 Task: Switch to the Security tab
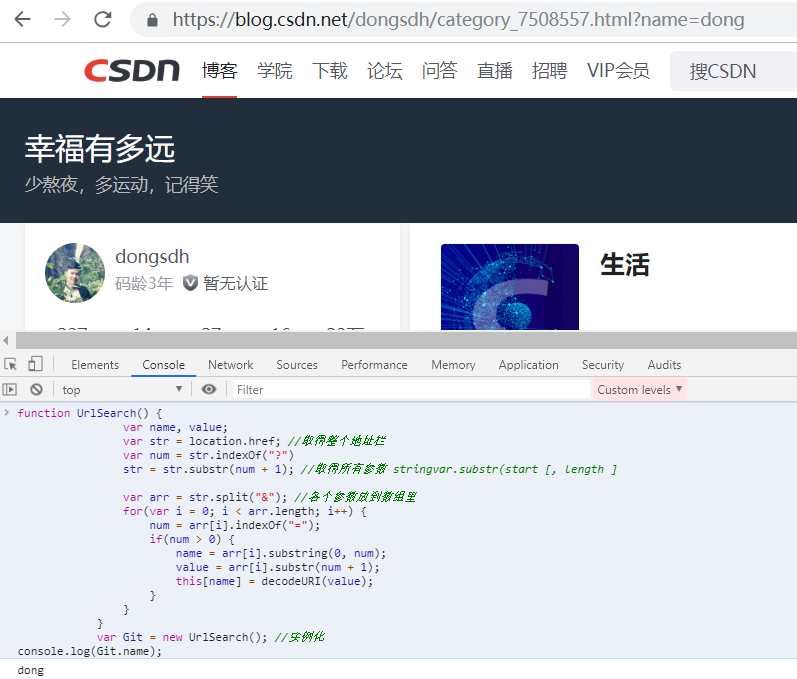pos(603,364)
